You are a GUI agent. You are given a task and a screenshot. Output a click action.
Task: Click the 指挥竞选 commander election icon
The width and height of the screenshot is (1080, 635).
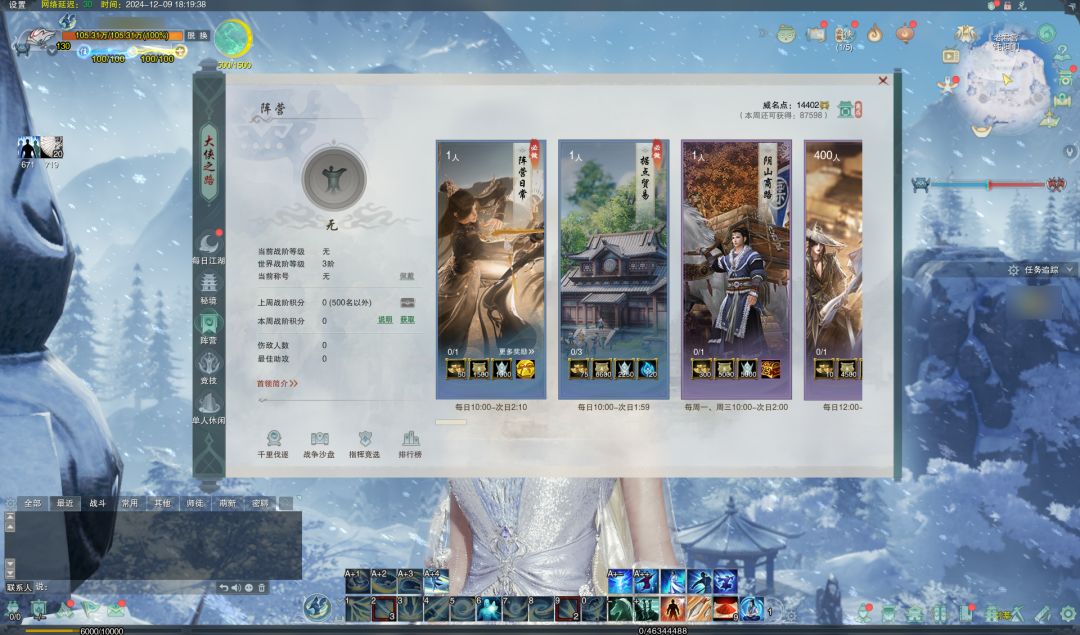[364, 443]
